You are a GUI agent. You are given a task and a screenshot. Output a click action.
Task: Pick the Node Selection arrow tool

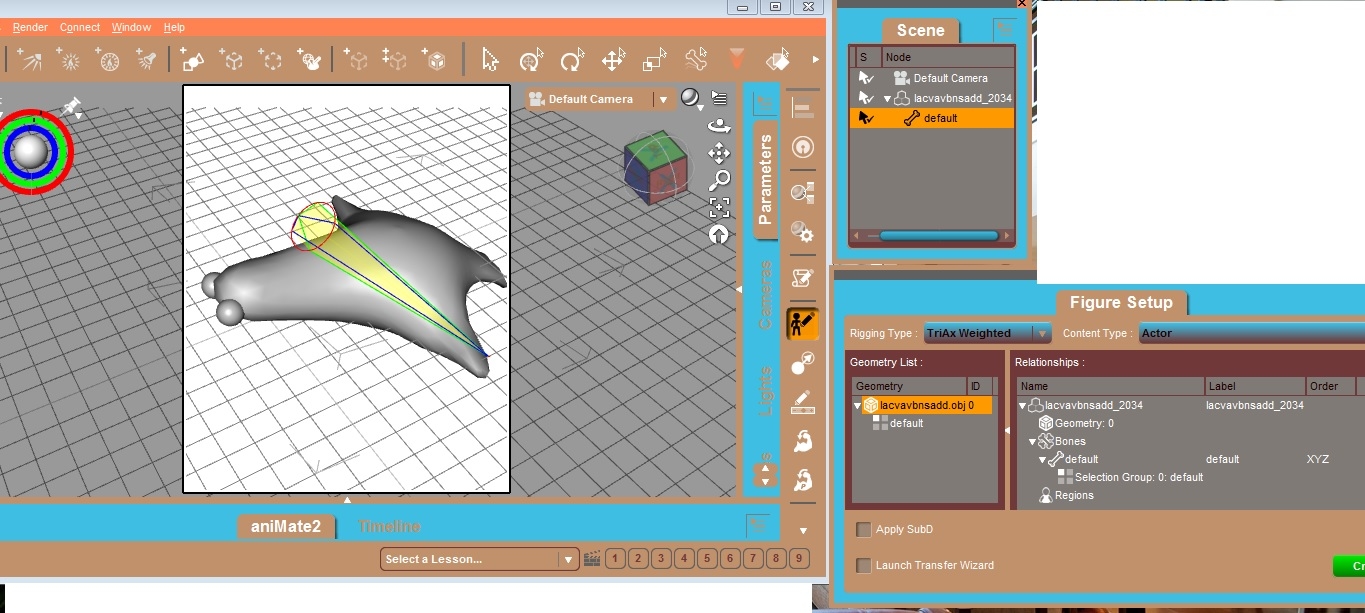click(x=490, y=61)
